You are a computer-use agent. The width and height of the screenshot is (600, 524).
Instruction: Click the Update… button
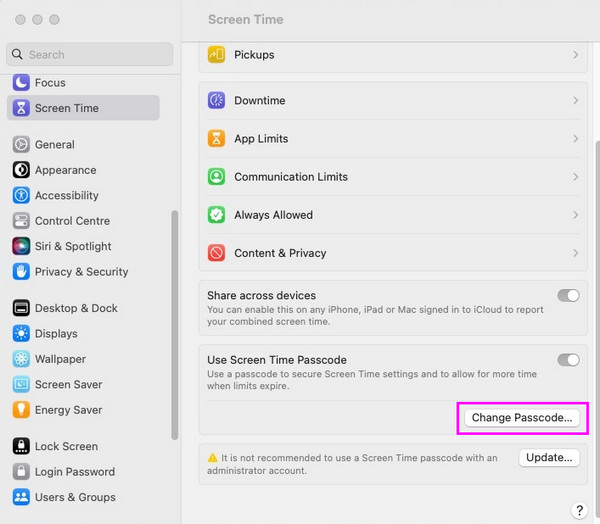[549, 457]
